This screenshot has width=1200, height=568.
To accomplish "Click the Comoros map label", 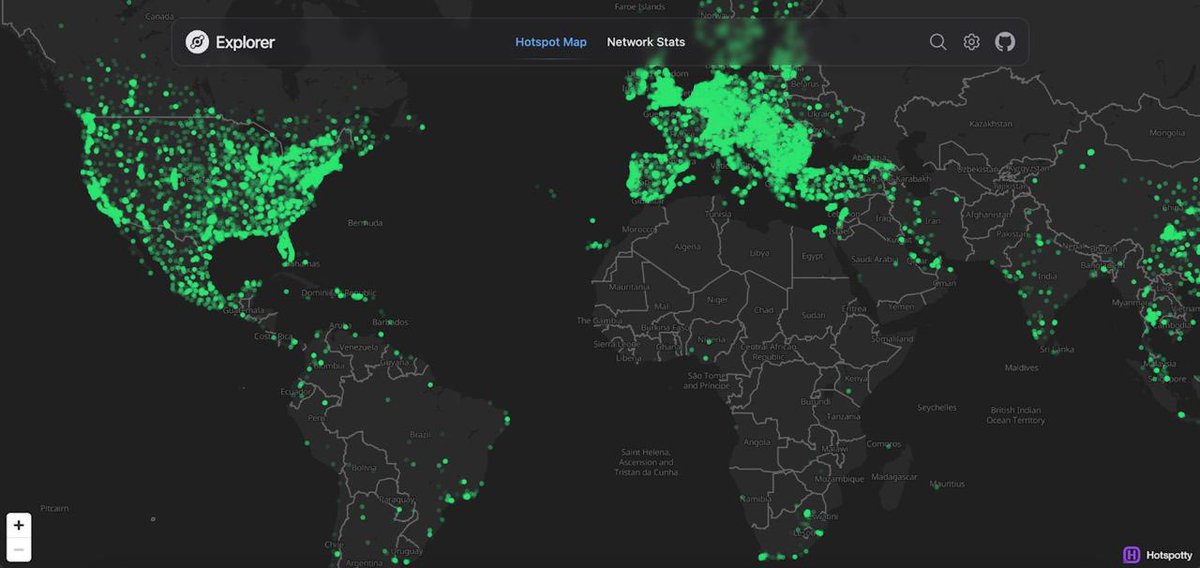I will click(885, 443).
